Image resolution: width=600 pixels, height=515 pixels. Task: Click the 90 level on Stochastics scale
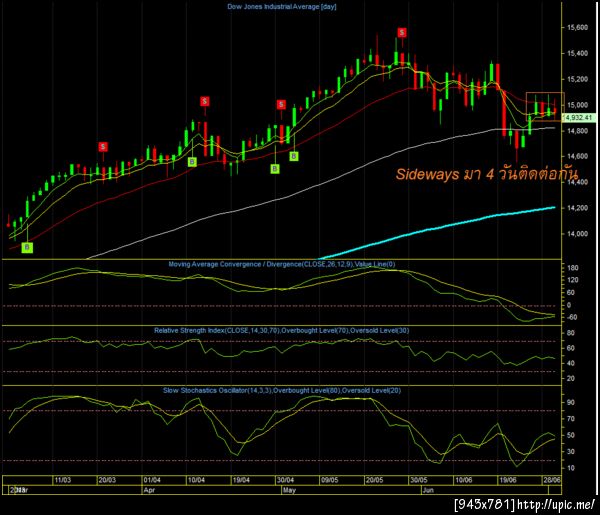571,402
